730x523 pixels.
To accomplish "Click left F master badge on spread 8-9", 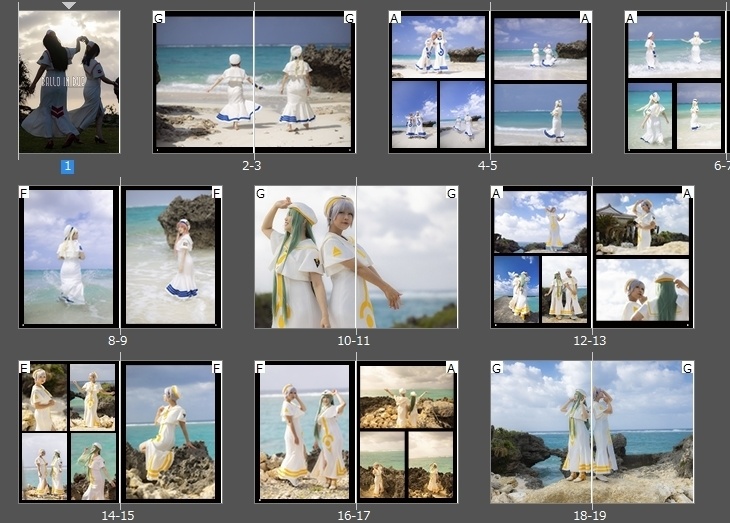I will coord(24,192).
